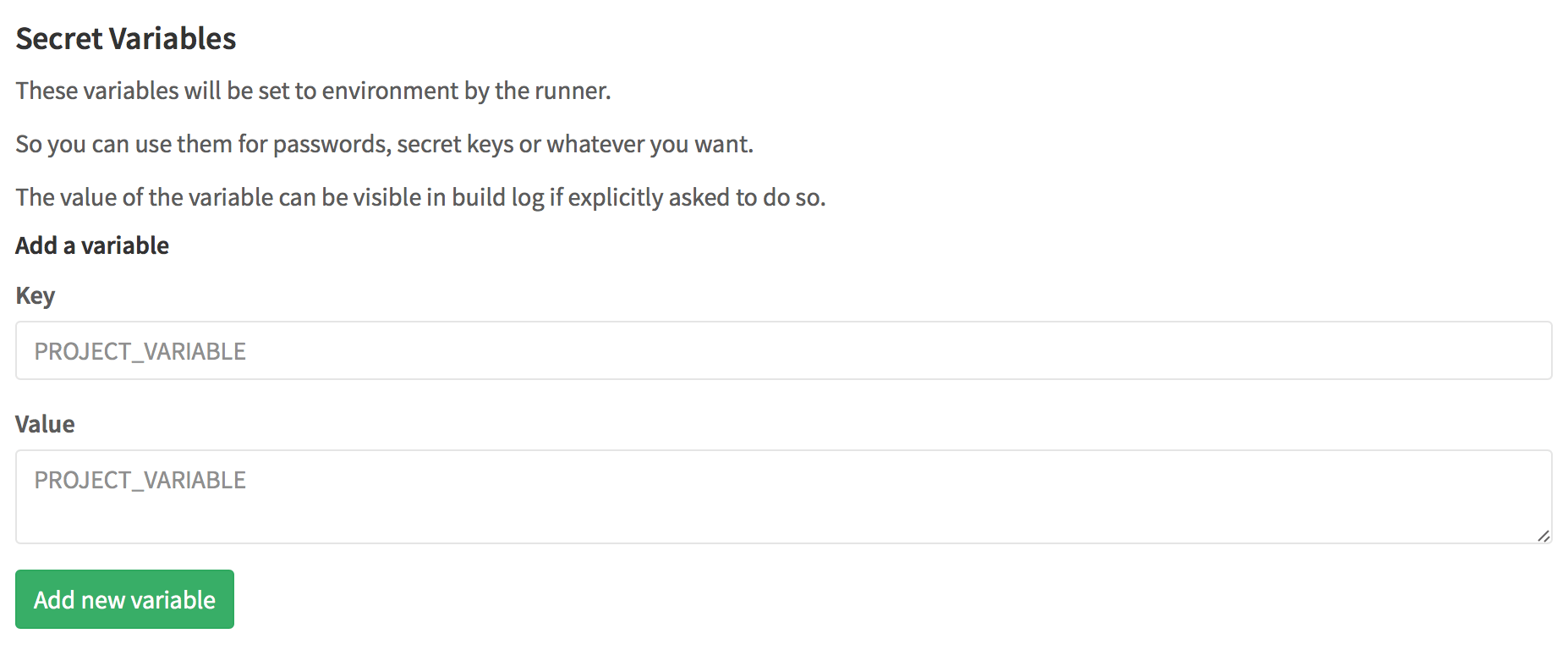Click the sentence about the build log
The width and height of the screenshot is (1568, 650).
click(x=420, y=197)
